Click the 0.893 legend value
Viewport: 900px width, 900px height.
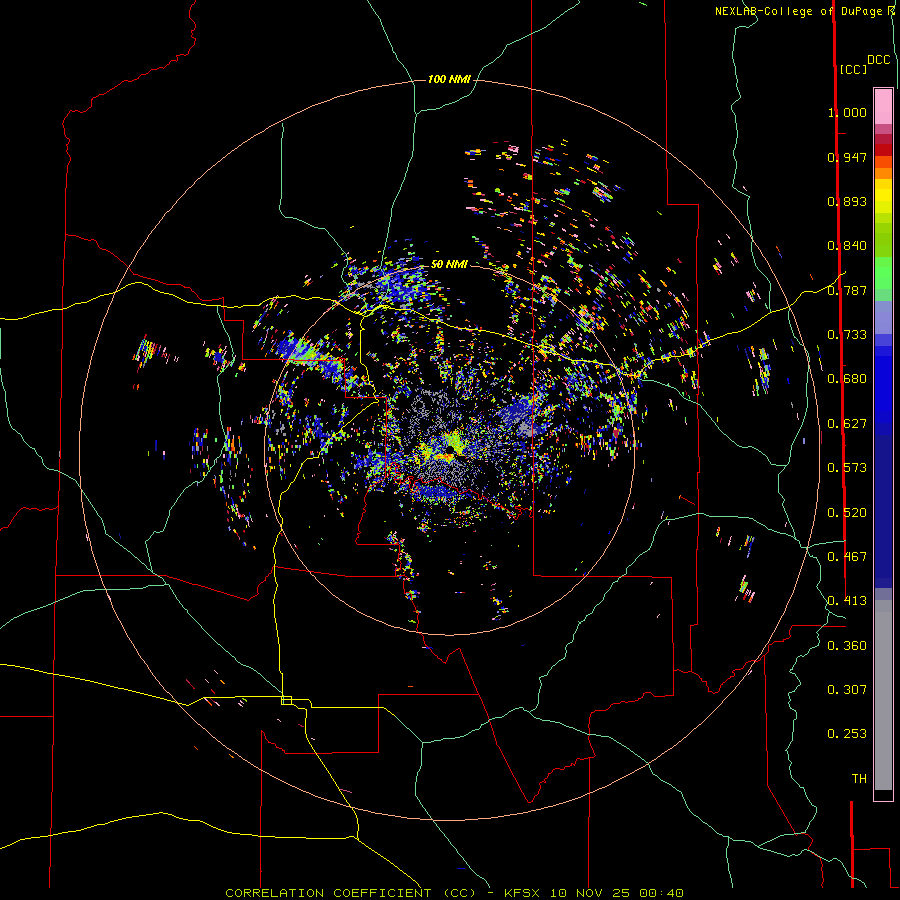pyautogui.click(x=847, y=201)
